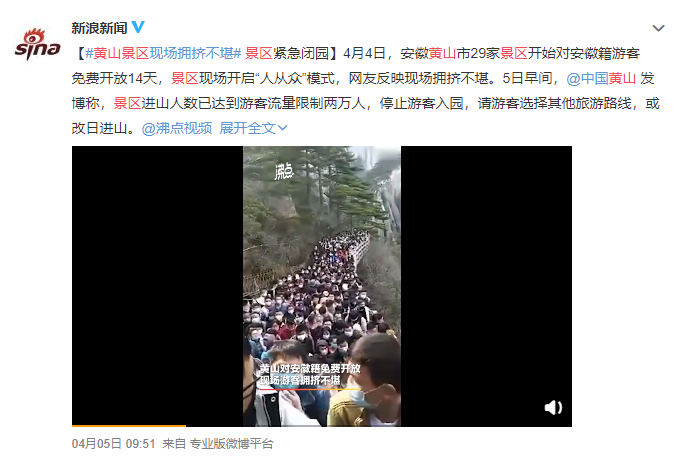
Task: Click 景区 keyword before 进山人数
Action: [127, 103]
